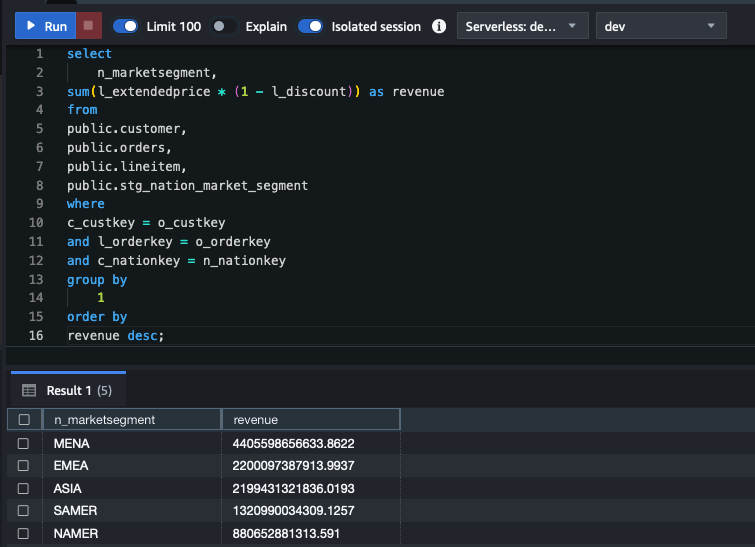Click the n_marketsegment column header
The height and width of the screenshot is (547, 755).
104,420
